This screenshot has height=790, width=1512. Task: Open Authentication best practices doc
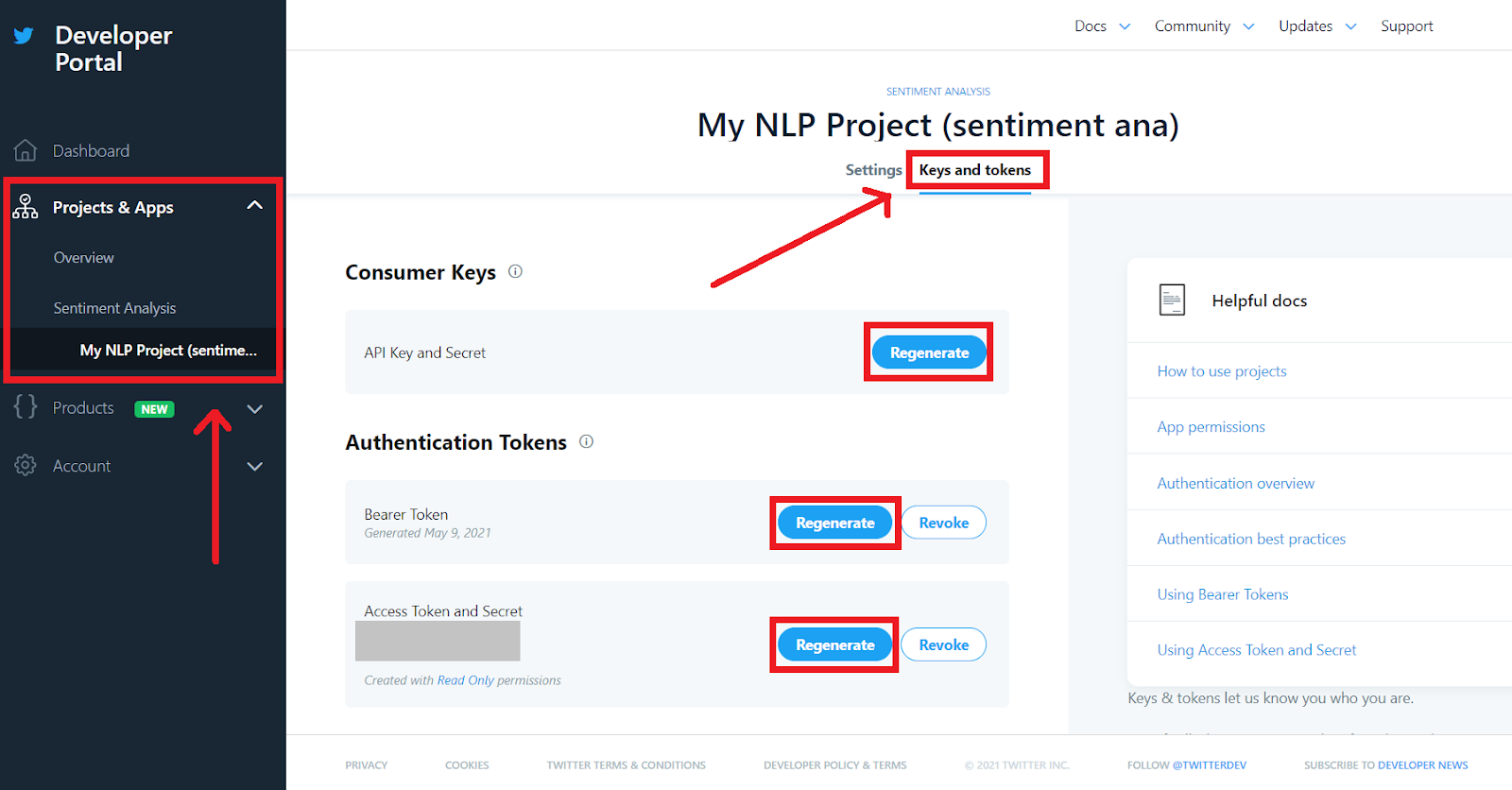[x=1251, y=539]
